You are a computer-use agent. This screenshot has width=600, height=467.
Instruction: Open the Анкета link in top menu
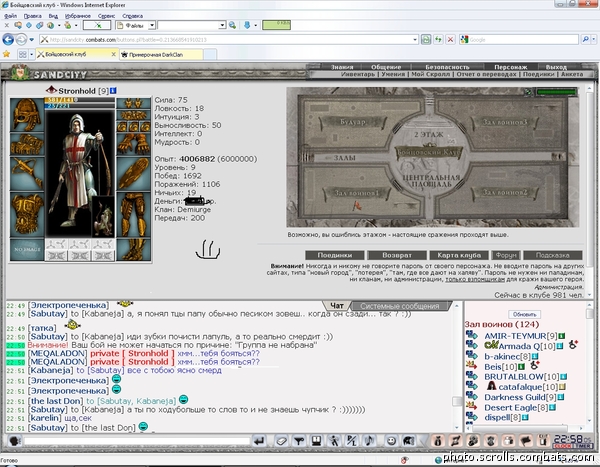click(572, 74)
